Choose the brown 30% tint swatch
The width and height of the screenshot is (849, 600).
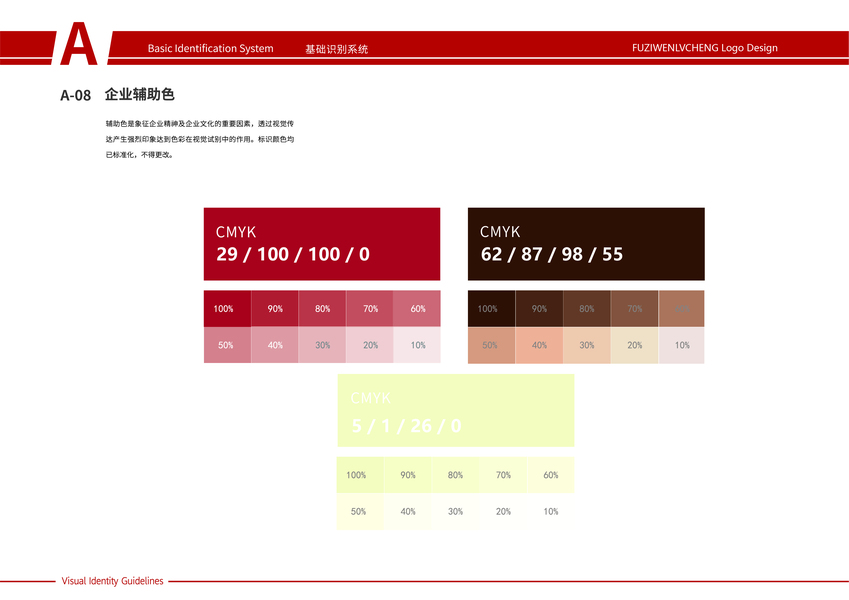click(x=587, y=345)
